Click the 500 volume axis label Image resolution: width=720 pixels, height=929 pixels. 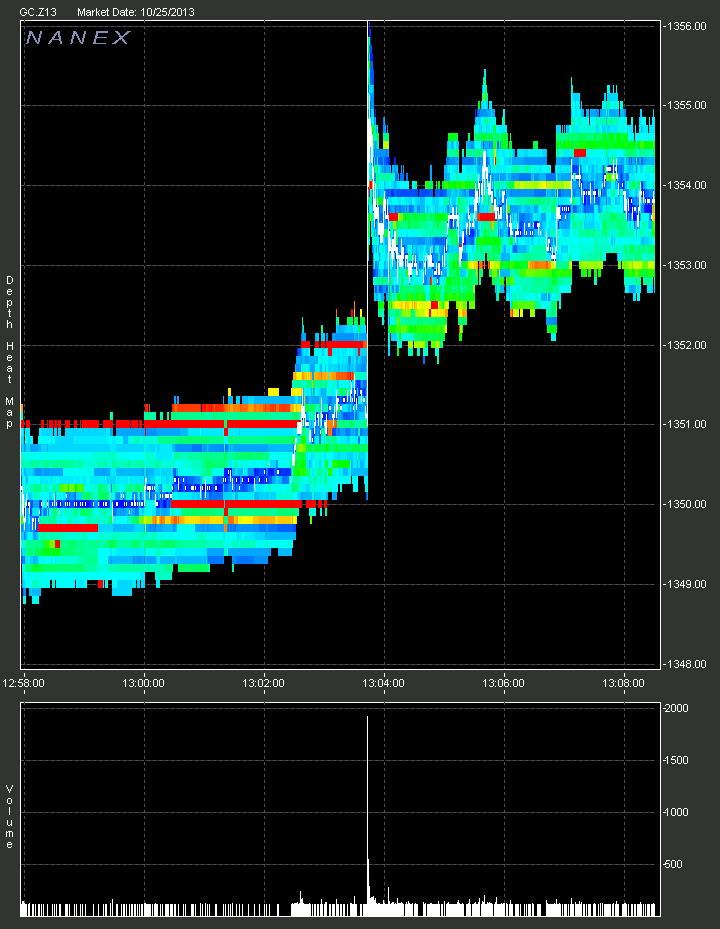pyautogui.click(x=674, y=864)
